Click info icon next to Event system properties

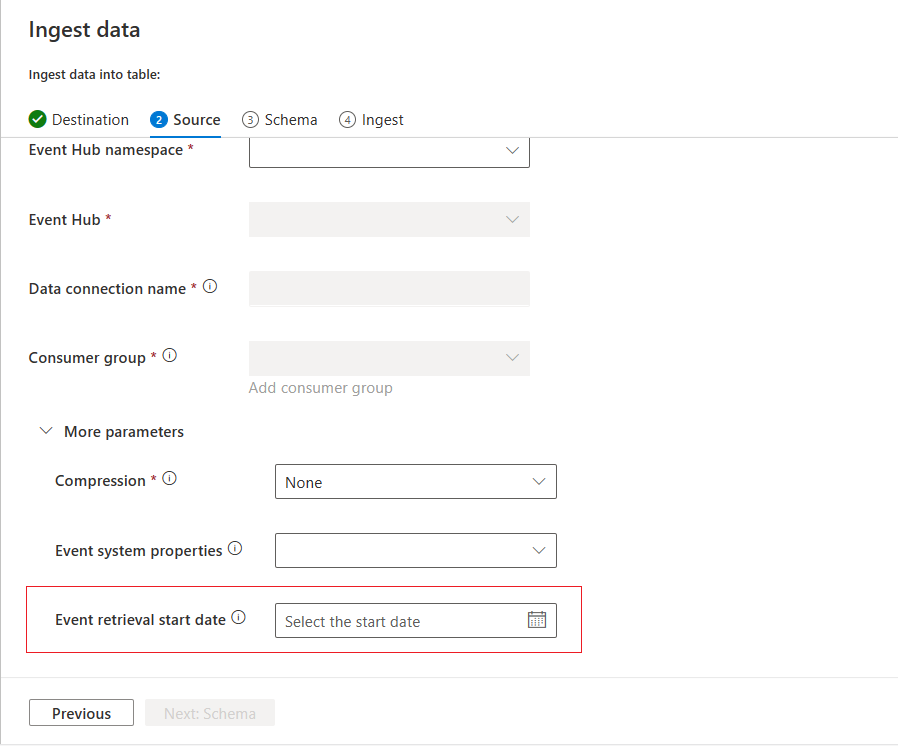pos(235,549)
